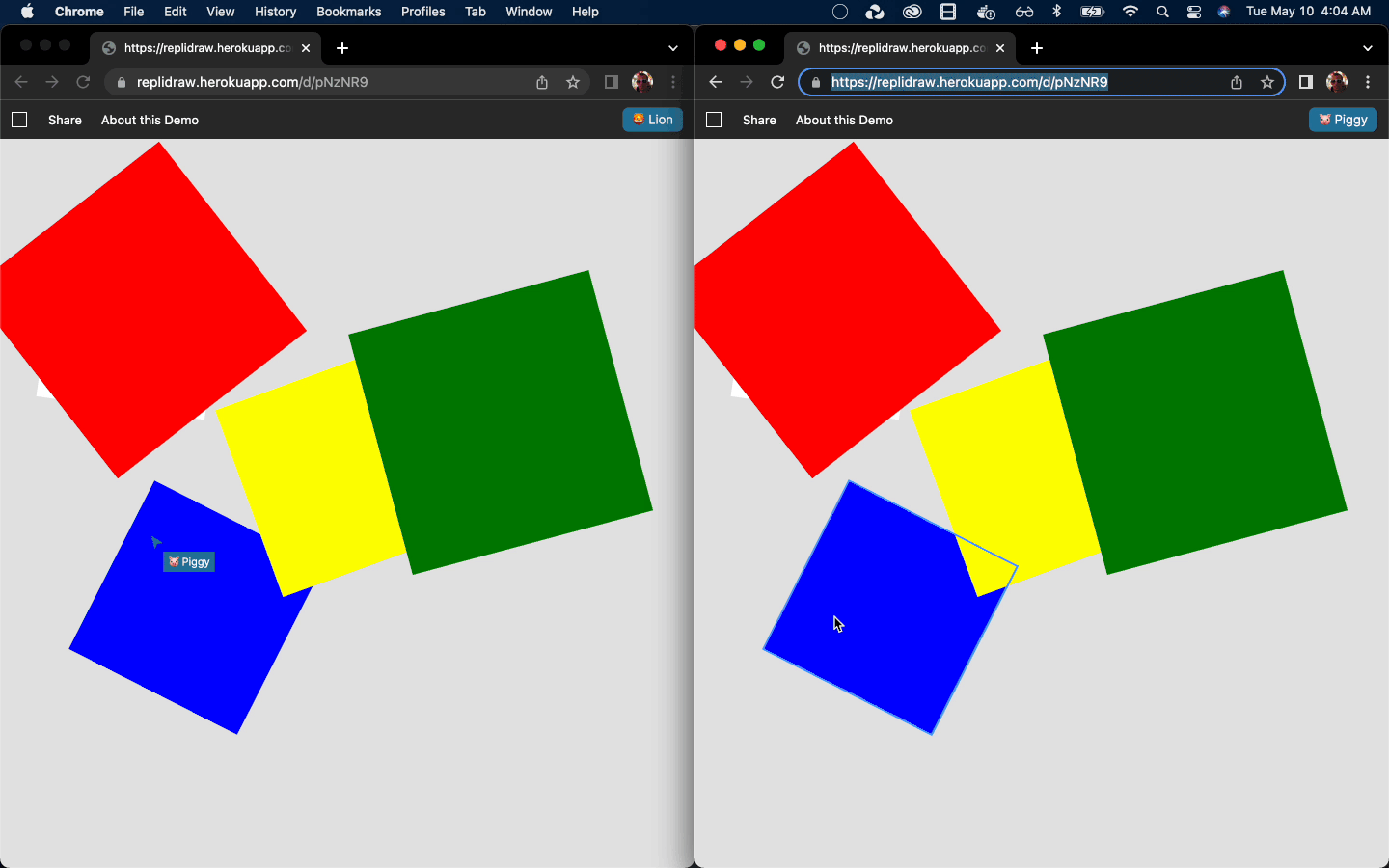The height and width of the screenshot is (868, 1389).
Task: Expand tab search chevron in left window
Action: click(673, 48)
